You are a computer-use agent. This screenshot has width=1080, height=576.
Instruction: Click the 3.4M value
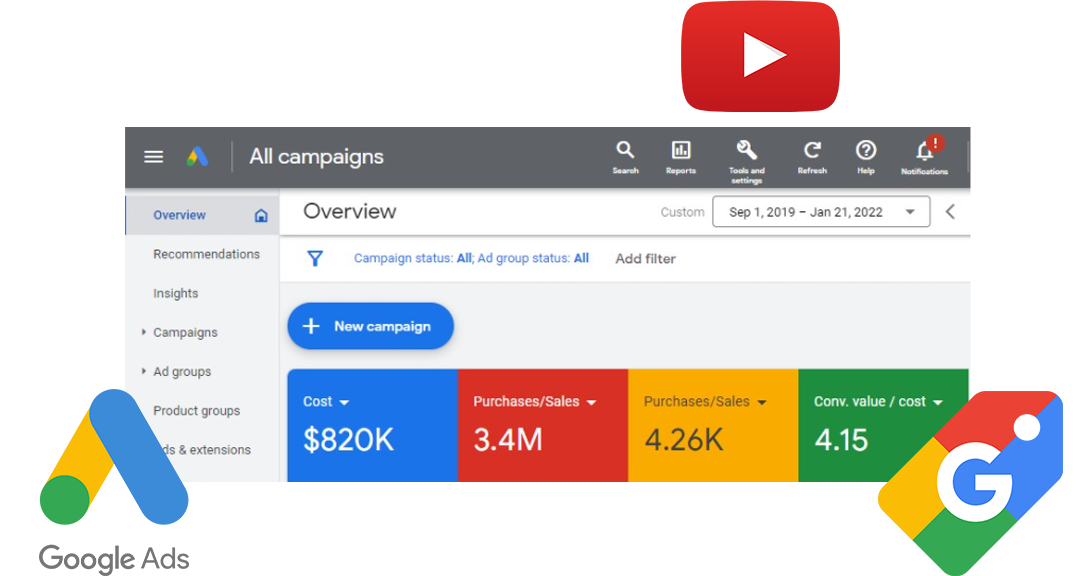508,440
